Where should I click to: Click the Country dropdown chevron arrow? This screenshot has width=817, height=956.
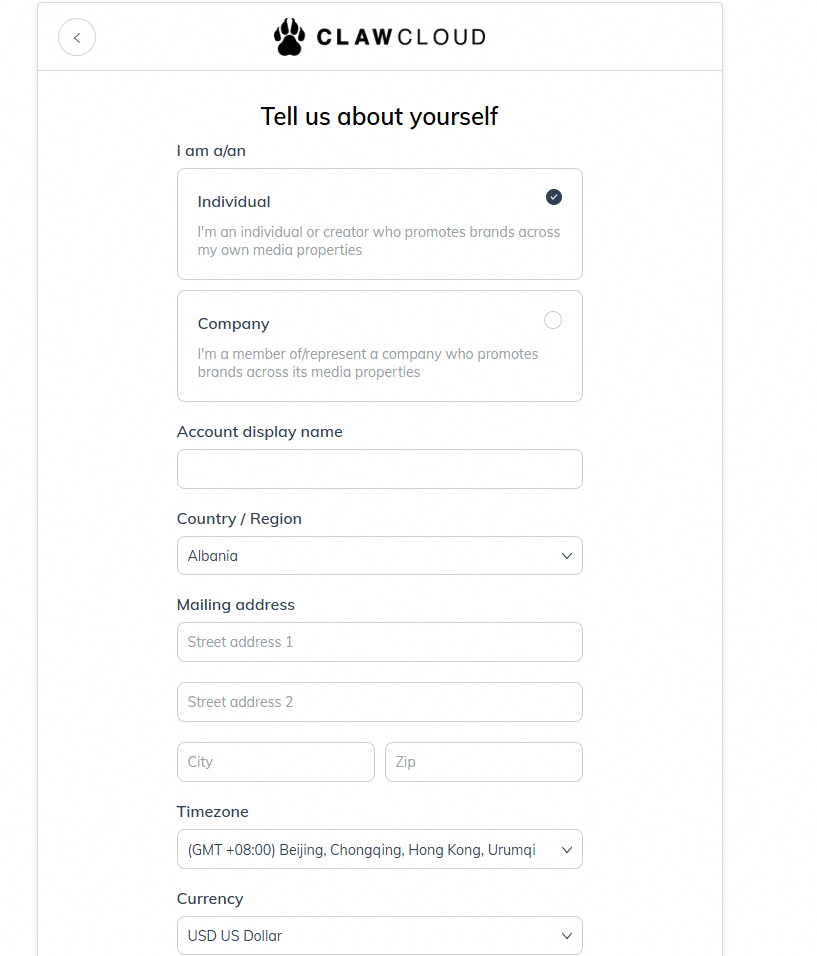coord(566,556)
